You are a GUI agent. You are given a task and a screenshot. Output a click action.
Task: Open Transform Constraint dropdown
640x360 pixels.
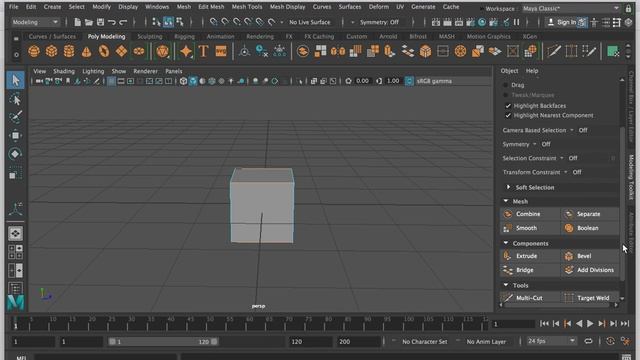(566, 172)
